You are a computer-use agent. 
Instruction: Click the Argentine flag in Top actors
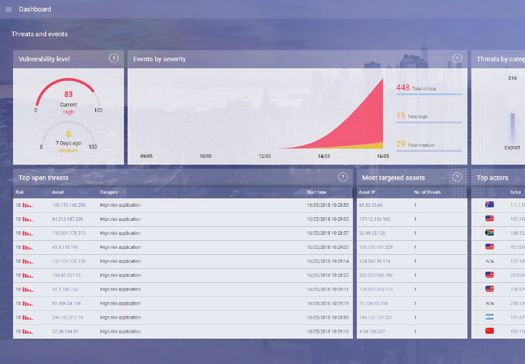[x=490, y=317]
